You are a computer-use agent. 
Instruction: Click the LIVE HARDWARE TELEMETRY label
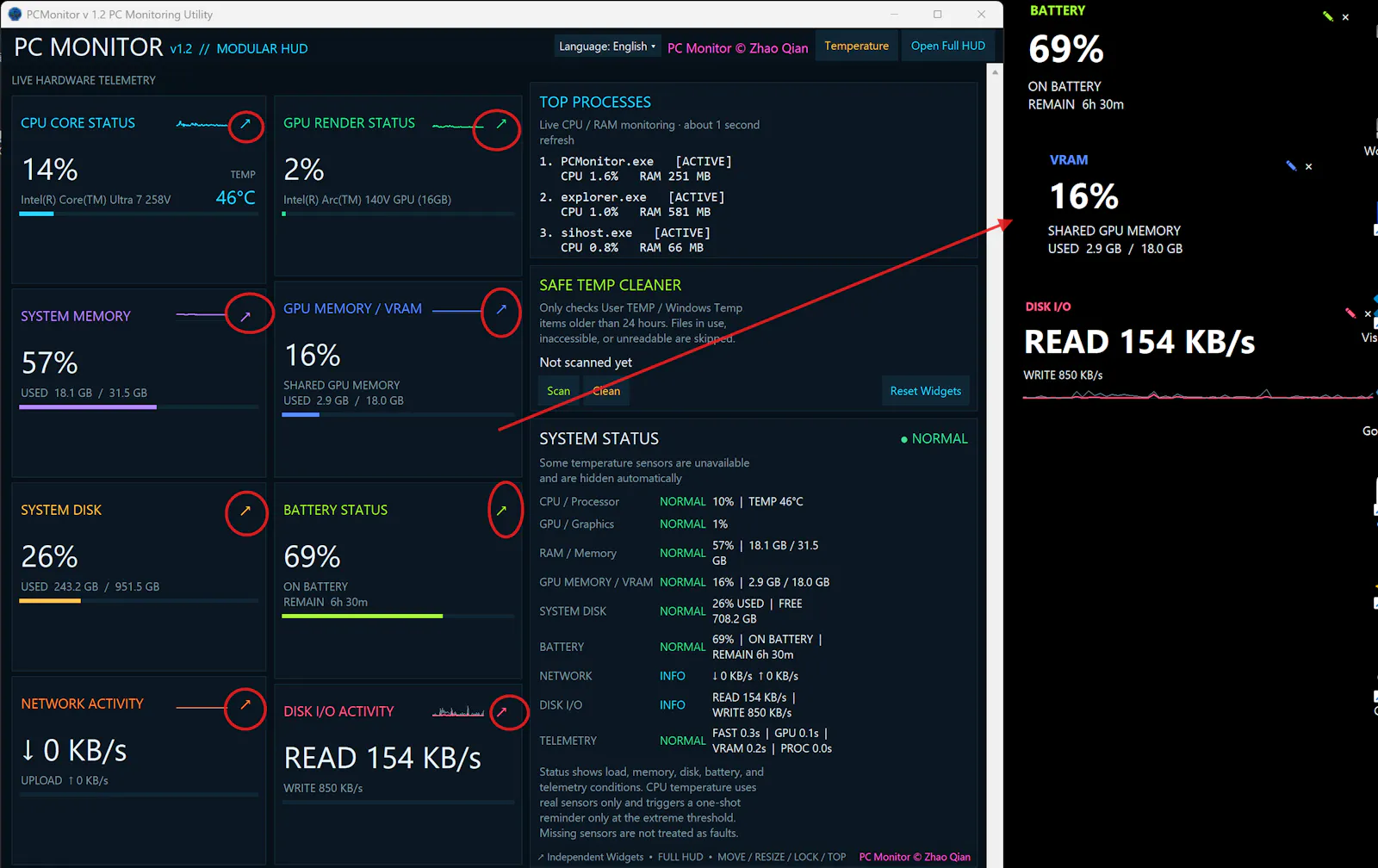84,80
